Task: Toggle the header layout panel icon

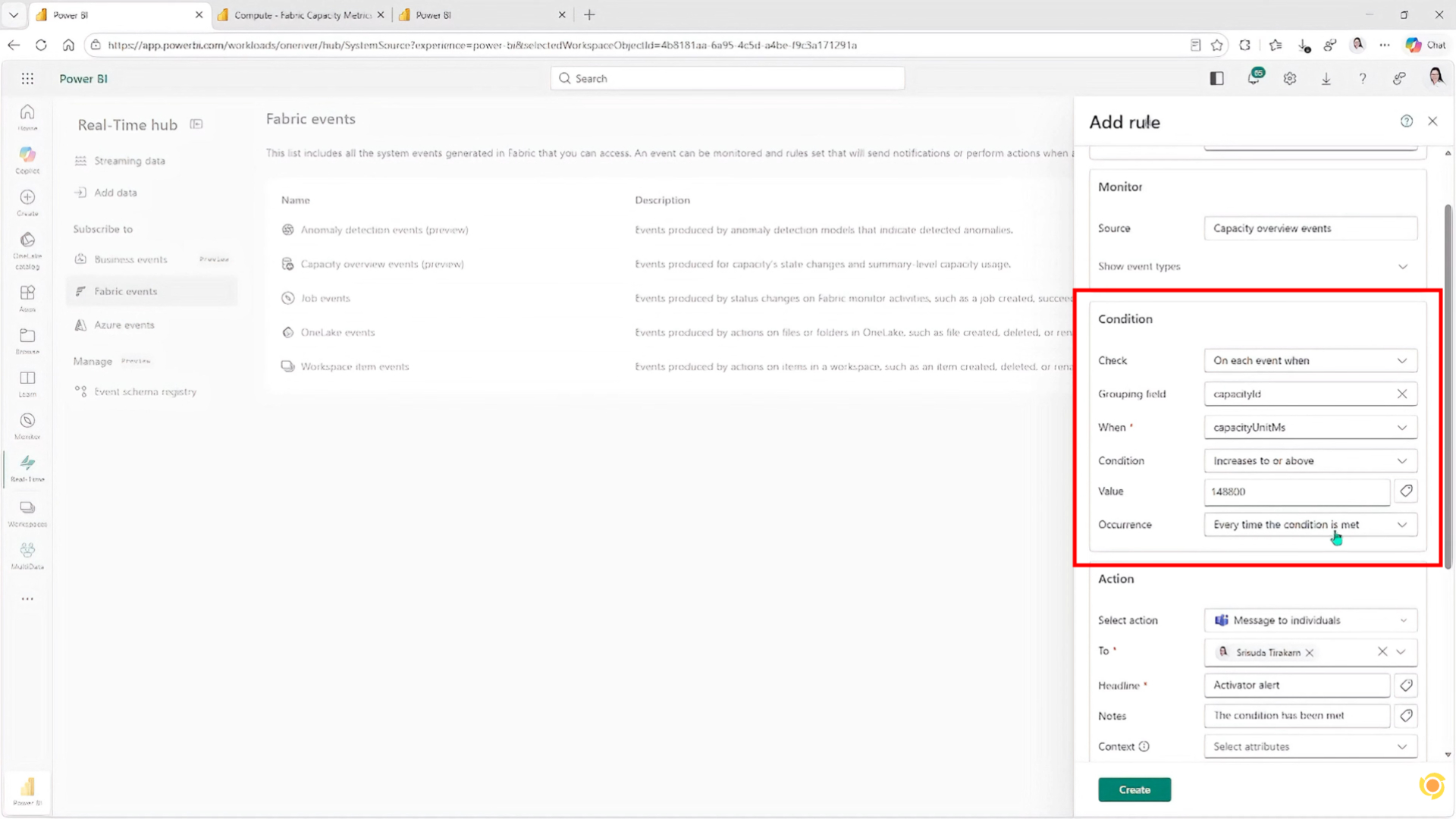Action: (1217, 78)
